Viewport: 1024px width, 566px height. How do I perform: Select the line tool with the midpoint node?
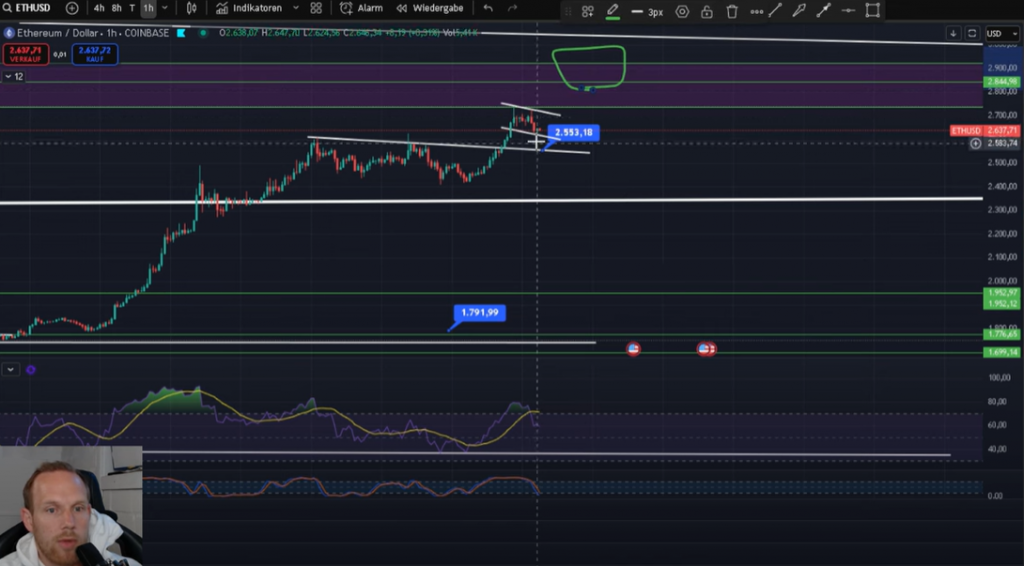click(824, 10)
